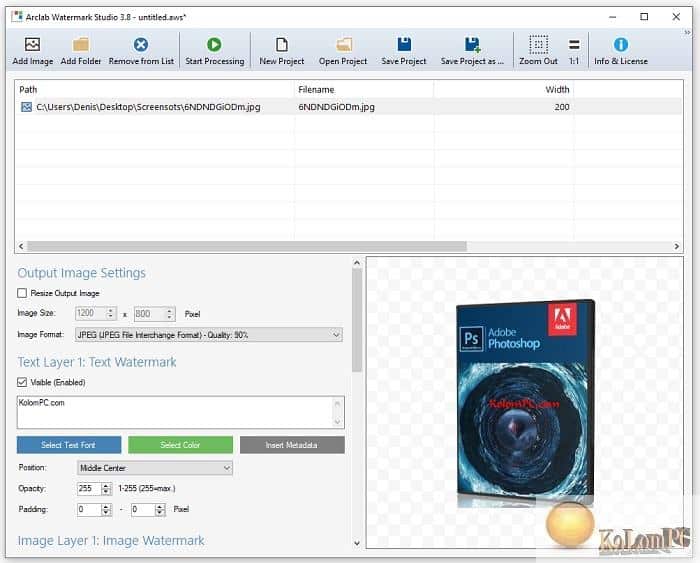Viewport: 700px width, 563px height.
Task: Maximize the Watermark Studio window
Action: [x=644, y=17]
